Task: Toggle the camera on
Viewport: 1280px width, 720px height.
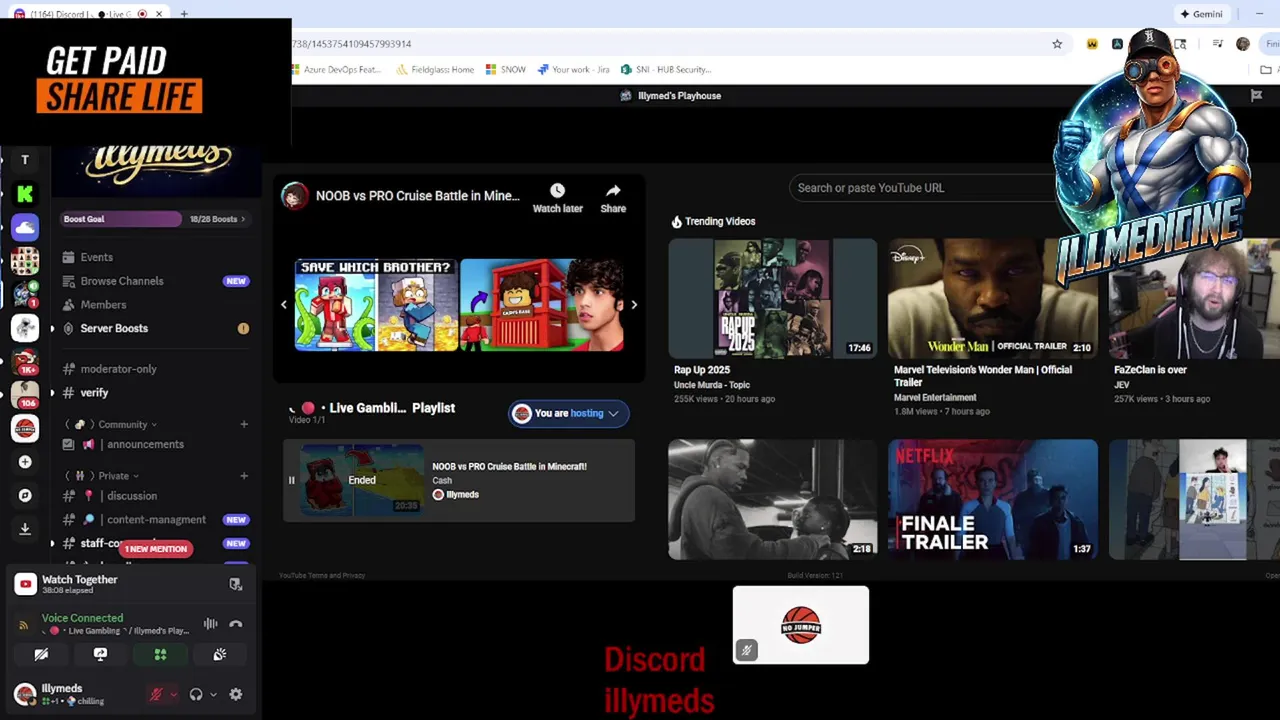Action: click(41, 654)
